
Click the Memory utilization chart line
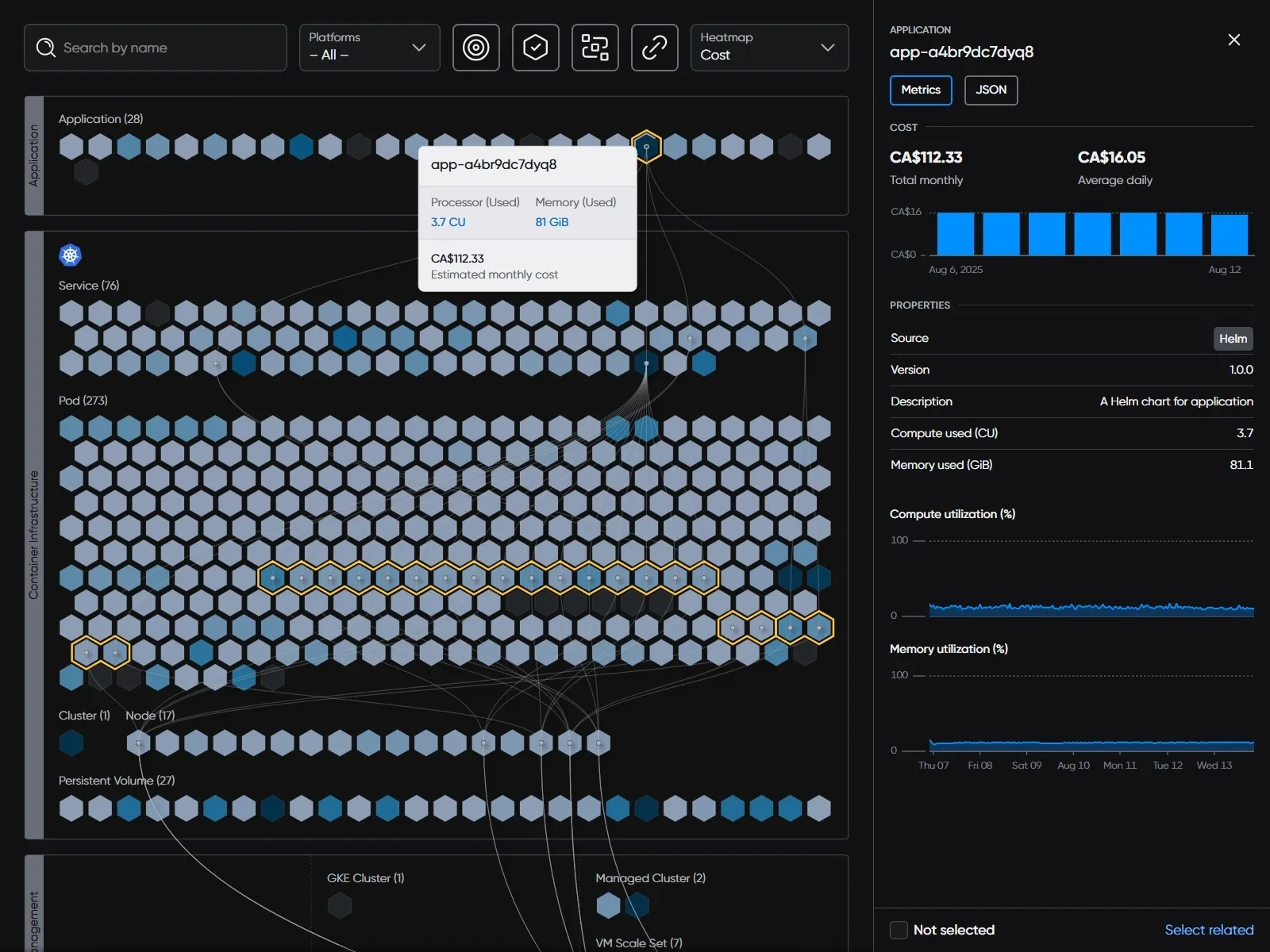pos(1091,745)
